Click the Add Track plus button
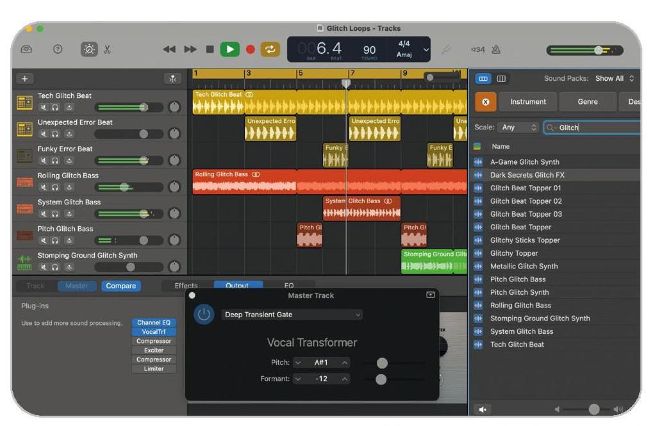The image size is (650, 426). click(x=25, y=78)
